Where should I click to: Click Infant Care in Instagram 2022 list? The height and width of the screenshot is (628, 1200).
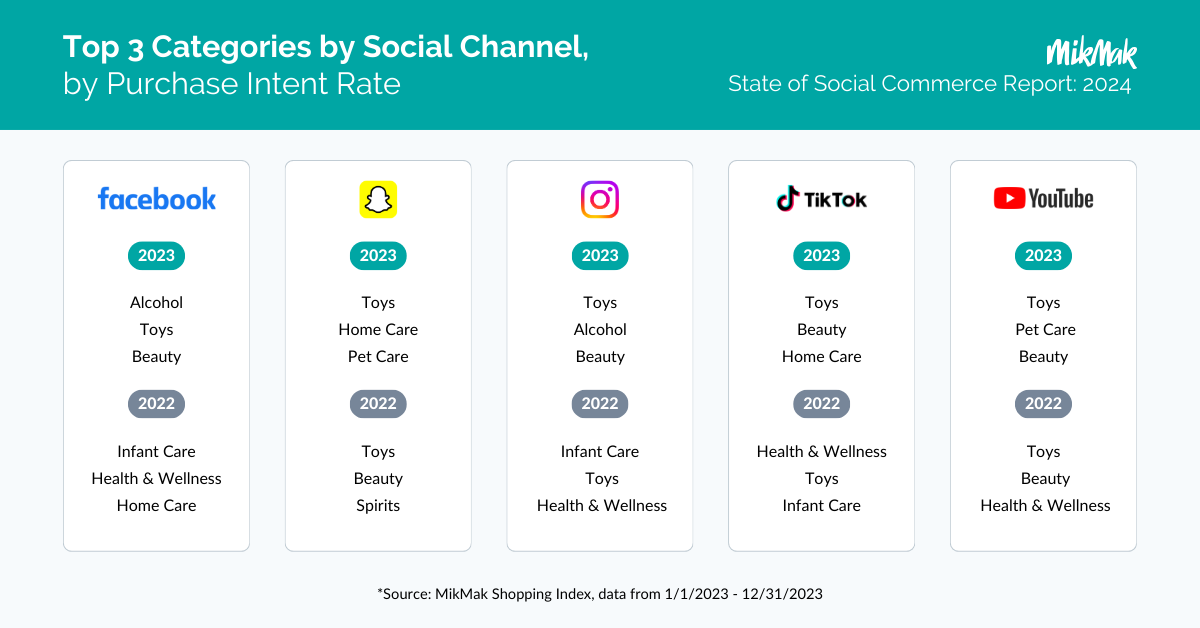(600, 451)
